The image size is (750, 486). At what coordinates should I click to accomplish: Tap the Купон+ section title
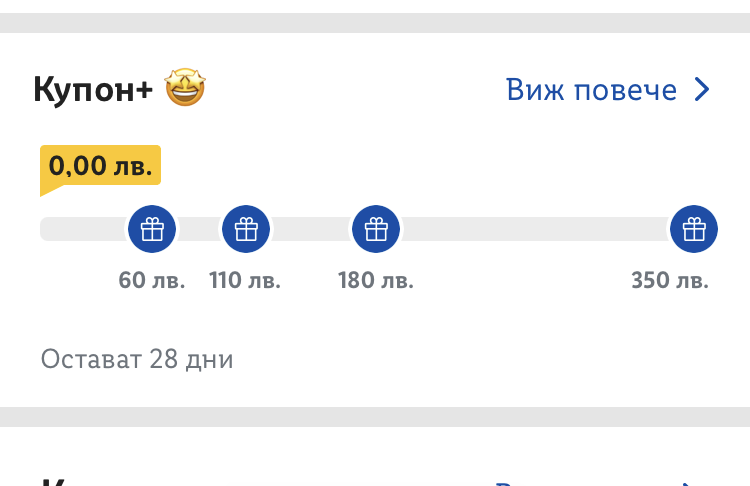[x=93, y=91]
